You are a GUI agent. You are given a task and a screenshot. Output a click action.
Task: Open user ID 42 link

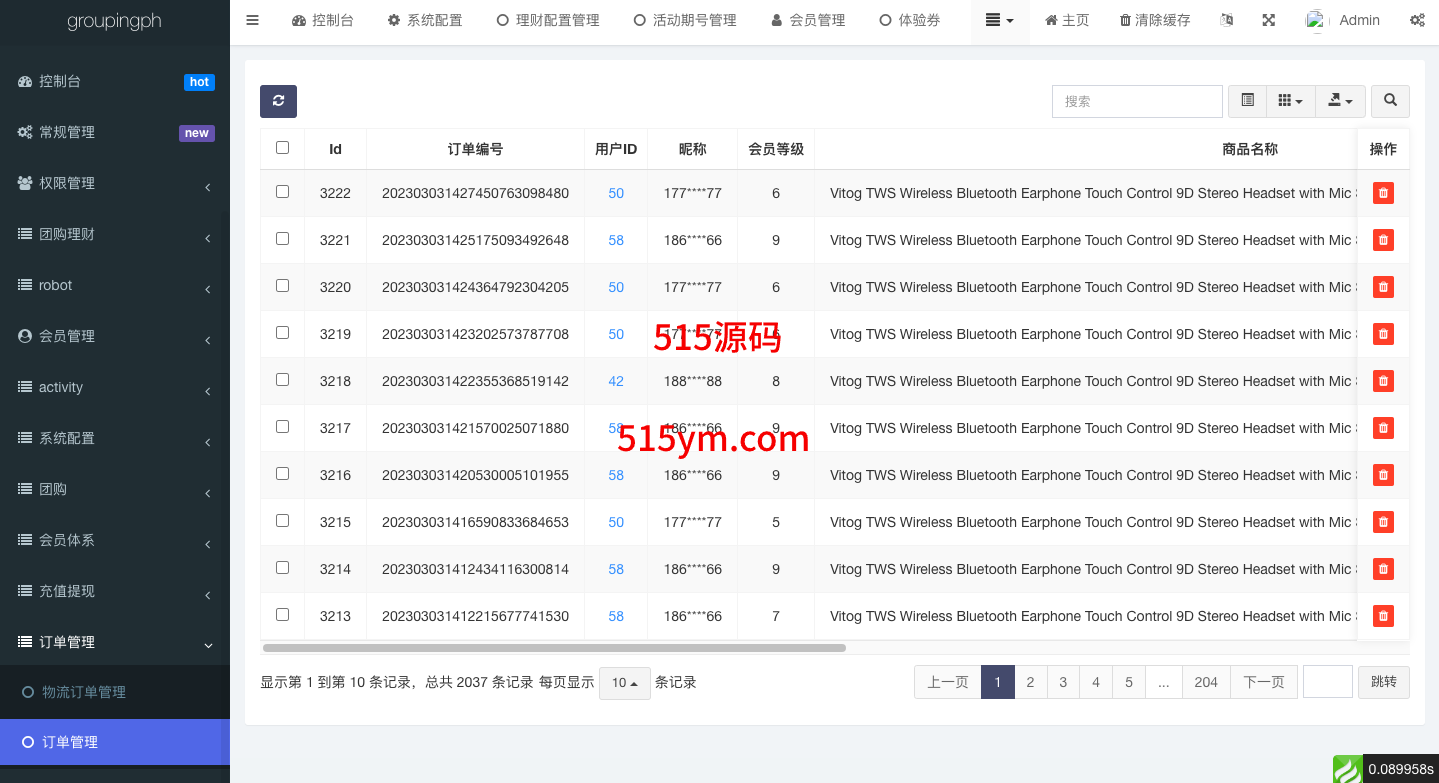pyautogui.click(x=616, y=381)
